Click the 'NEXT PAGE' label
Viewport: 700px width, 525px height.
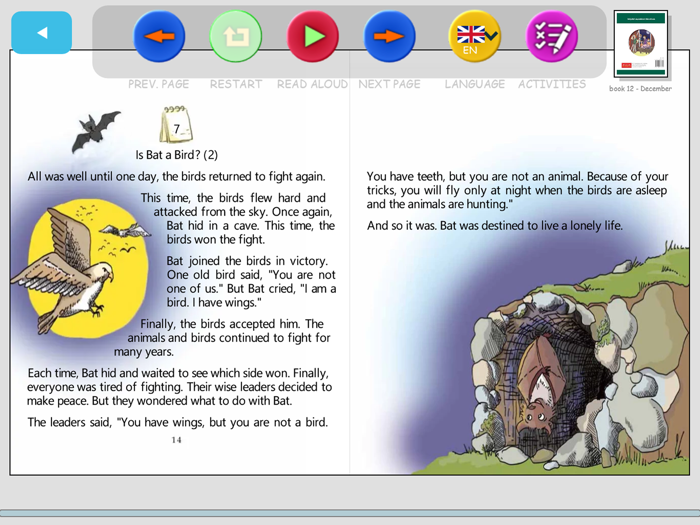tap(389, 84)
